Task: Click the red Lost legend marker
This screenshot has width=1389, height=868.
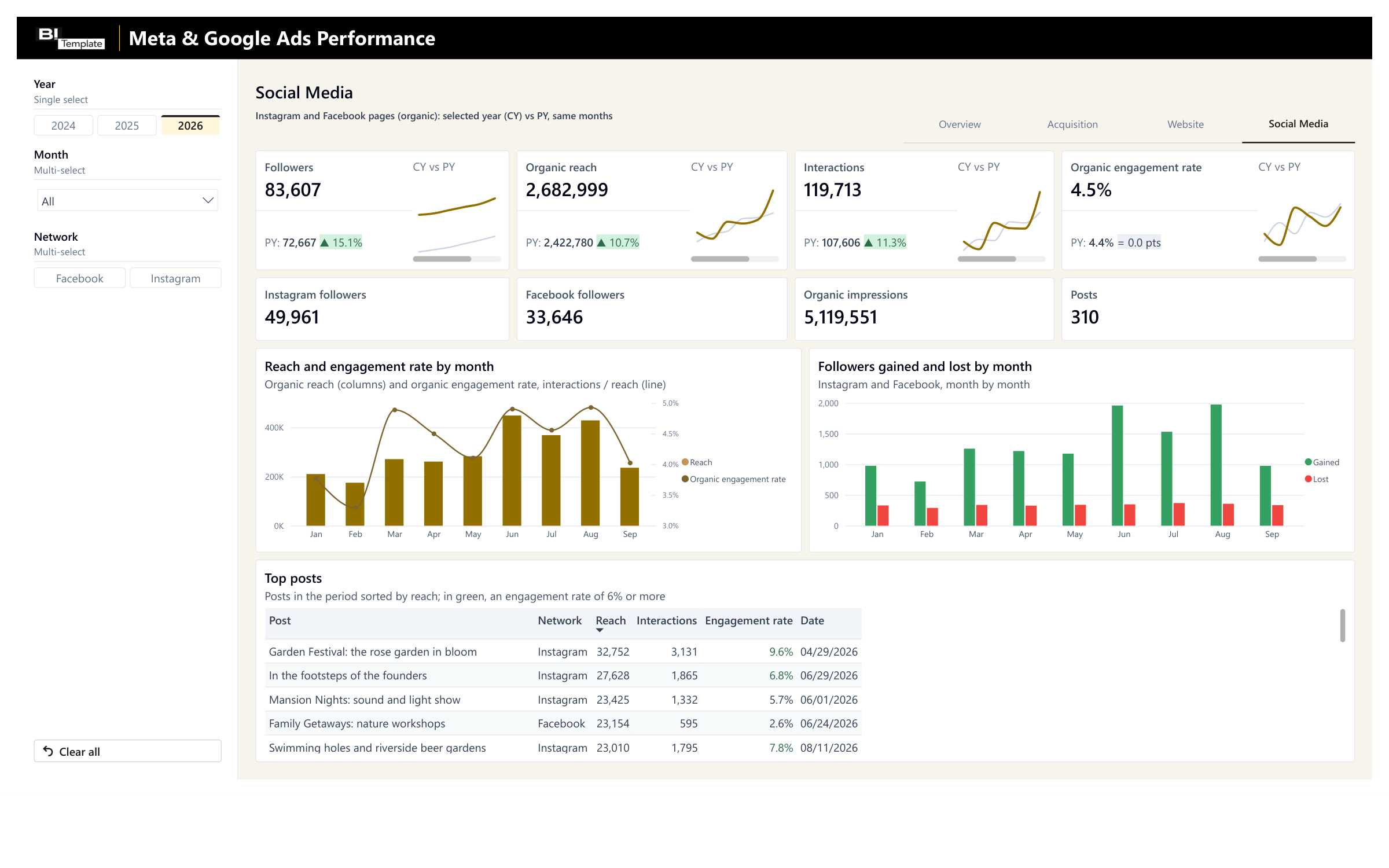Action: 1308,479
